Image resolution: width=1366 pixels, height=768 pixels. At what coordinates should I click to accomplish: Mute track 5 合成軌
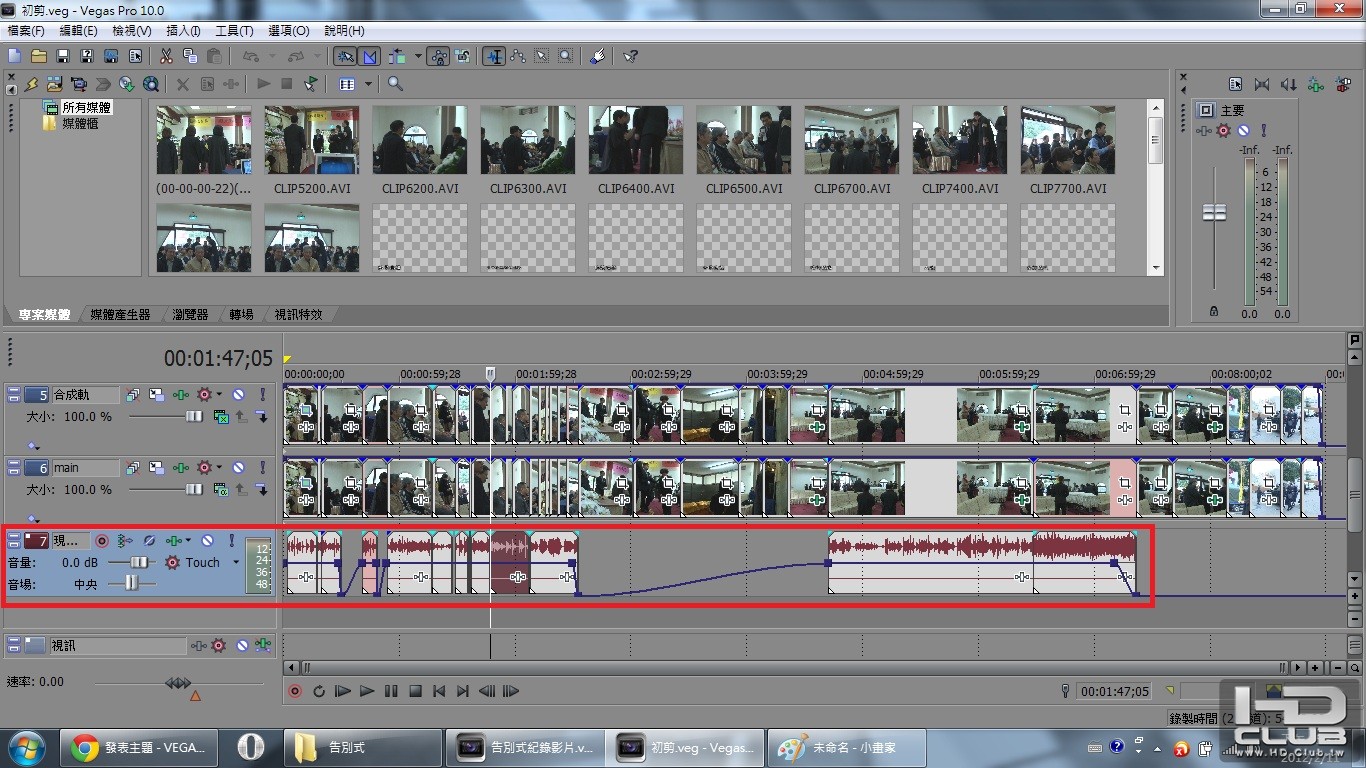point(238,395)
